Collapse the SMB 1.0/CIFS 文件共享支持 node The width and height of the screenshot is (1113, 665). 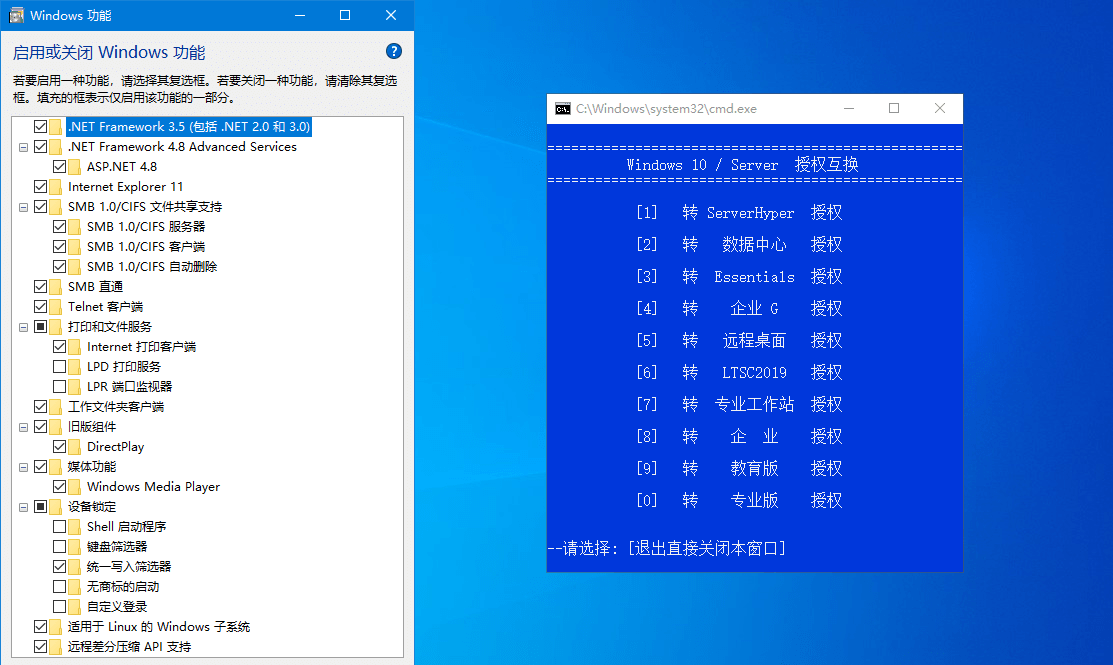coord(23,206)
